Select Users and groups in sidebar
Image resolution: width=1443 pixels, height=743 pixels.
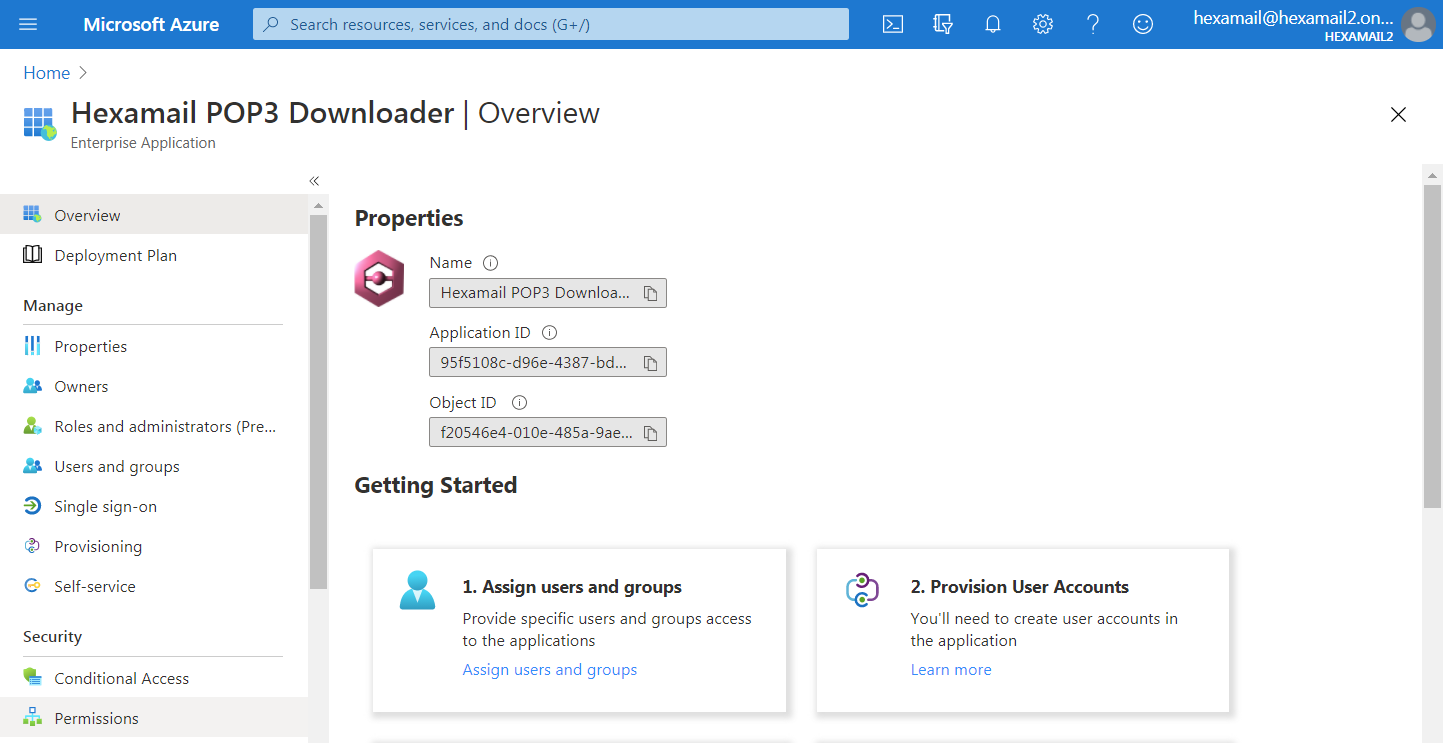pyautogui.click(x=117, y=467)
